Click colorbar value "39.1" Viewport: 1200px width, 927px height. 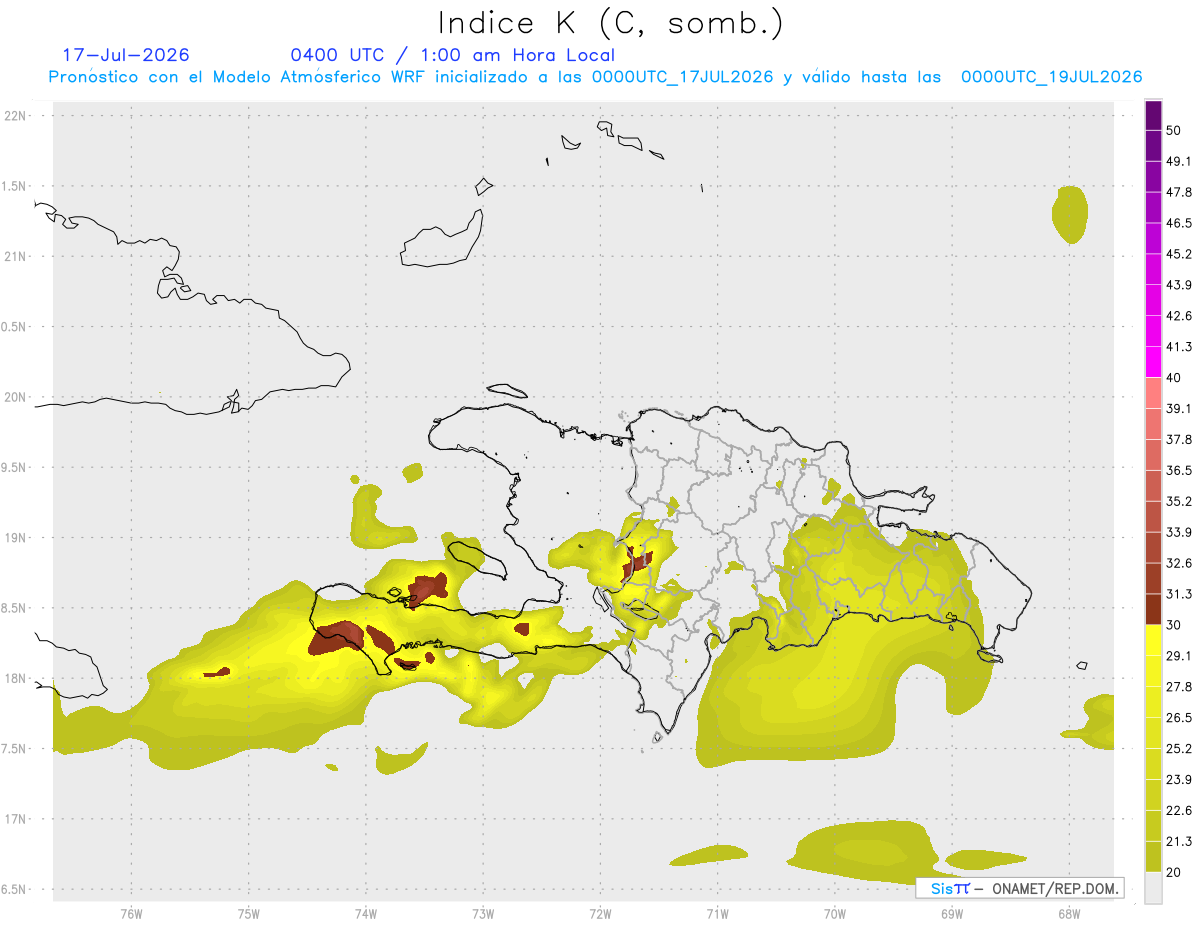click(1178, 409)
